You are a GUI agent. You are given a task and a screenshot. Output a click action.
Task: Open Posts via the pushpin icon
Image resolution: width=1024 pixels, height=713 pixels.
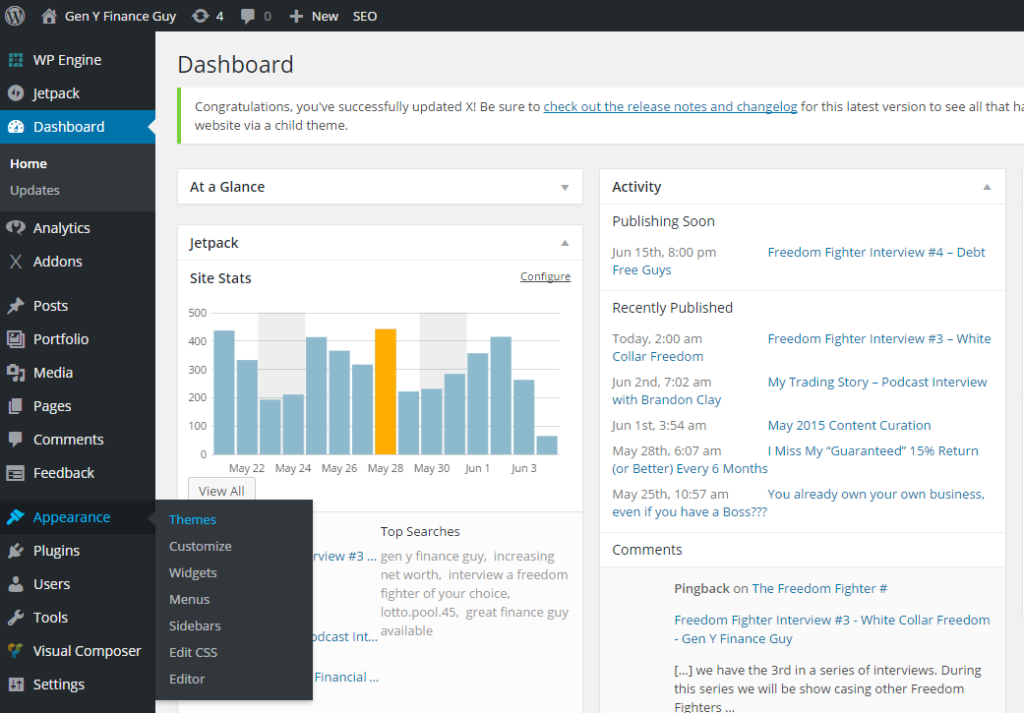click(x=16, y=306)
